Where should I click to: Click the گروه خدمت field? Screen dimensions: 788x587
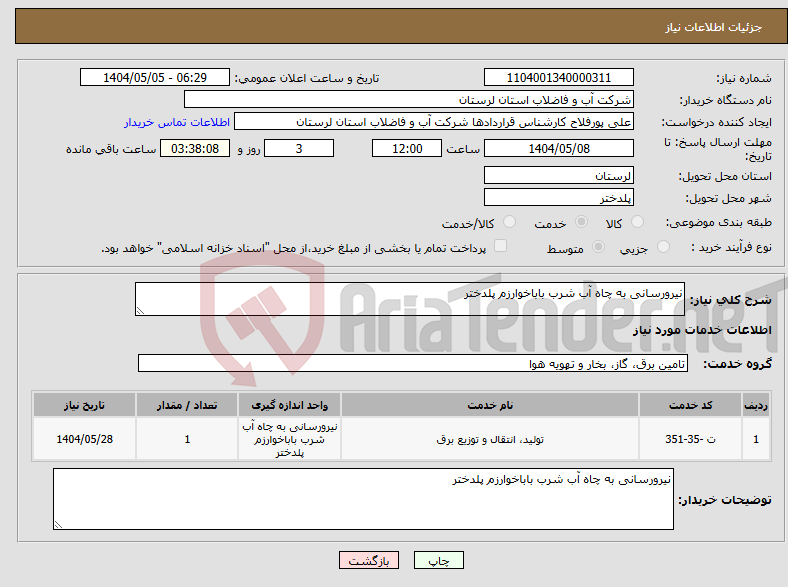click(413, 363)
